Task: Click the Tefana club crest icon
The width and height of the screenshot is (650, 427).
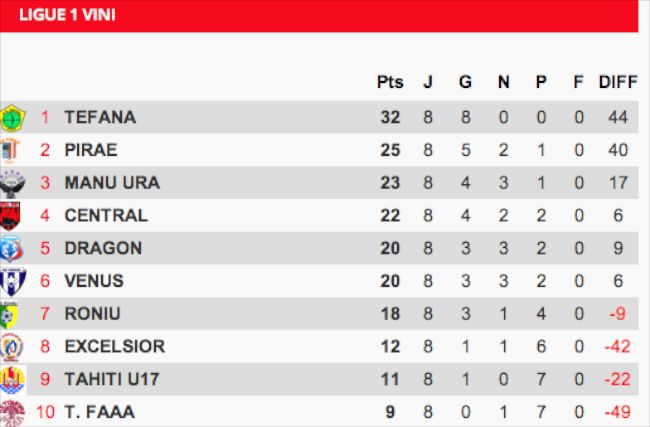Action: 12,118
